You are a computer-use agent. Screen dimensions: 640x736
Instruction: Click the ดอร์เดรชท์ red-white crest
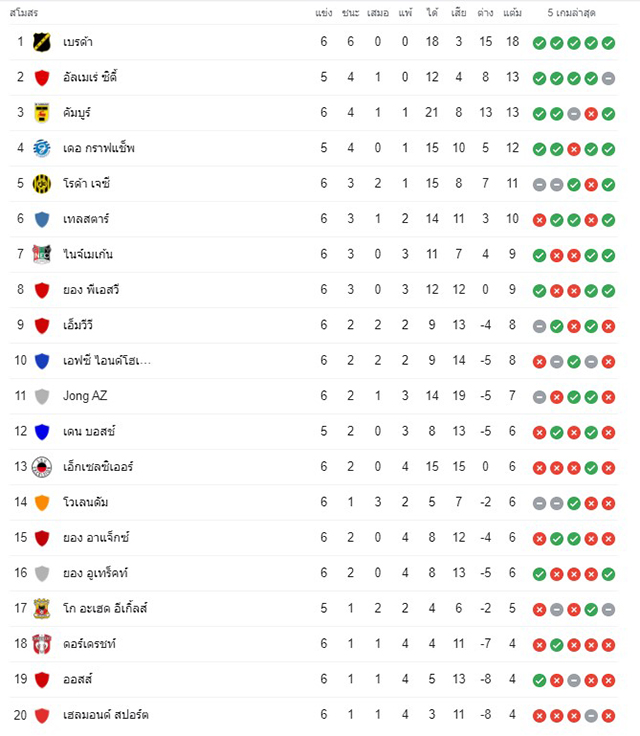[x=42, y=644]
